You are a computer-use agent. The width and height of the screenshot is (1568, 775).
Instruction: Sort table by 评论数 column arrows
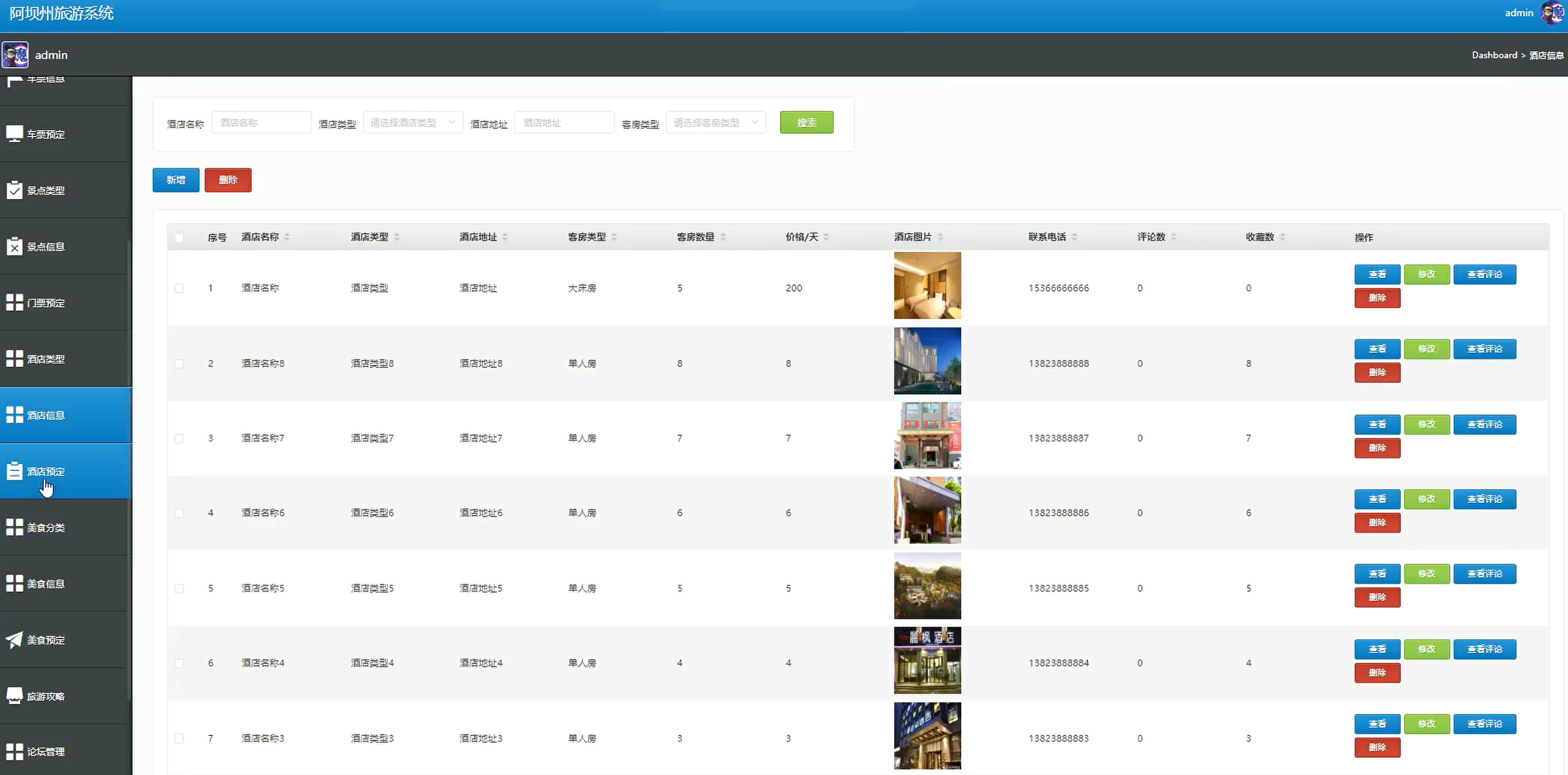[1174, 237]
